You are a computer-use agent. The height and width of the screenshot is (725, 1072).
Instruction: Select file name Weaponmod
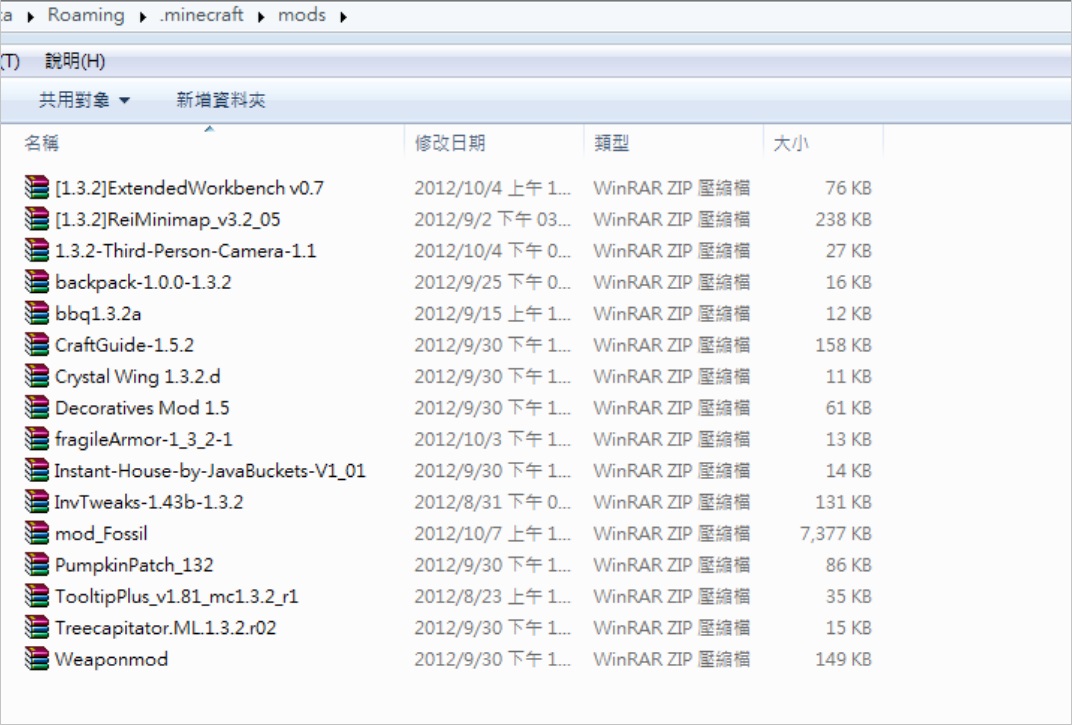coord(111,660)
